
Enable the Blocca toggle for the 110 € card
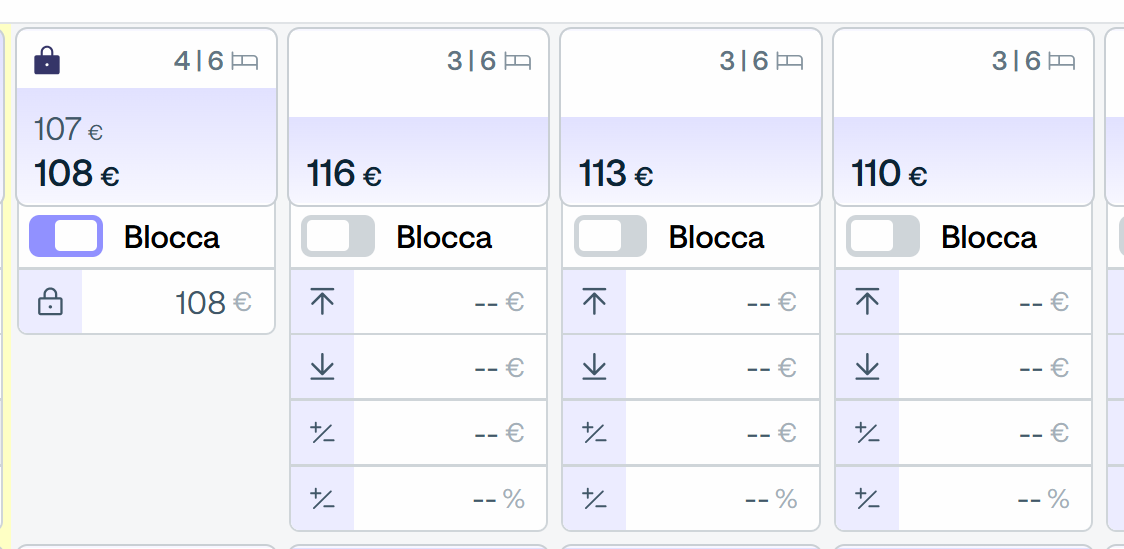[883, 236]
